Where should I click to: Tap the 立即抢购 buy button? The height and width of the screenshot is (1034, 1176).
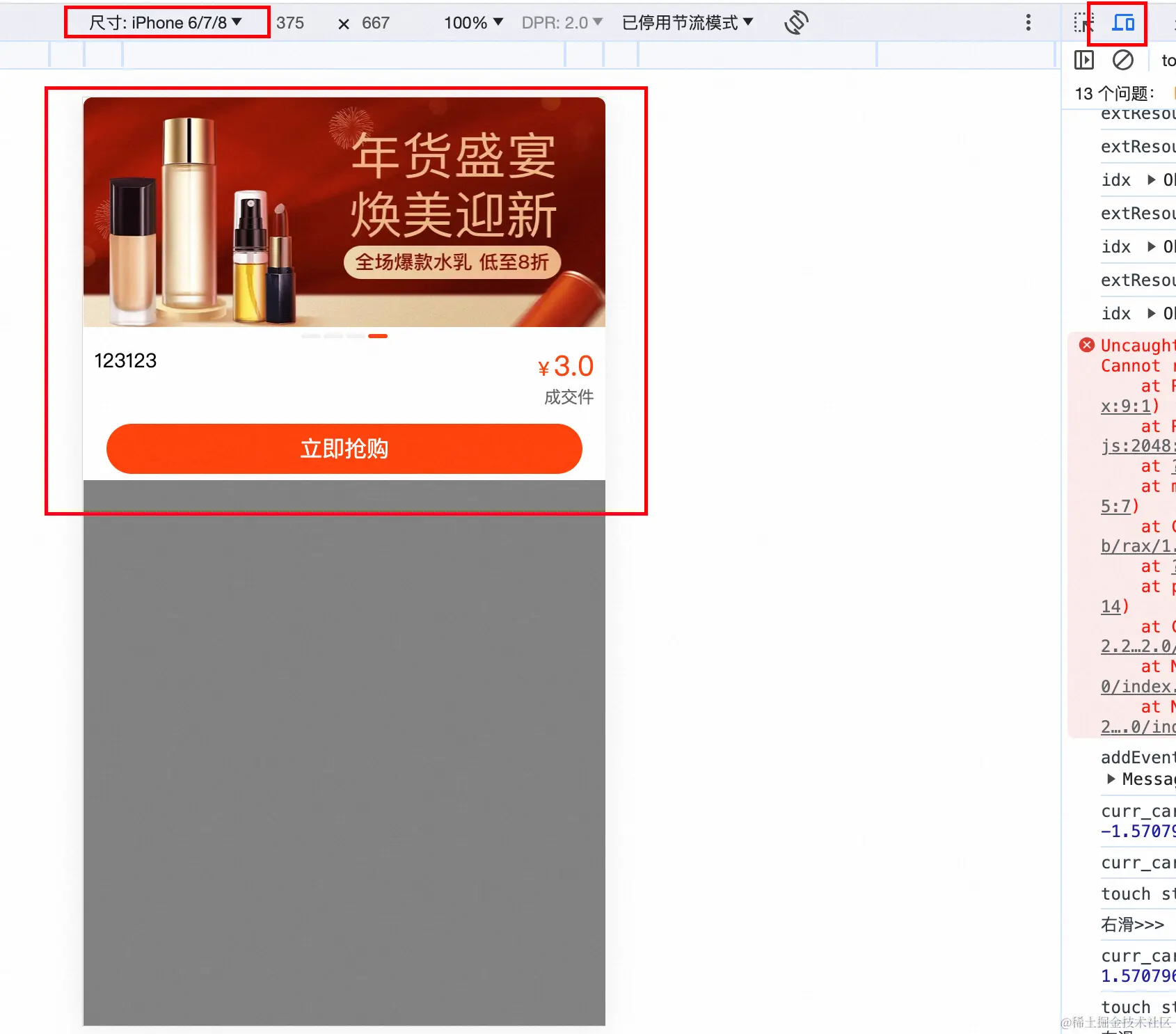tap(344, 449)
